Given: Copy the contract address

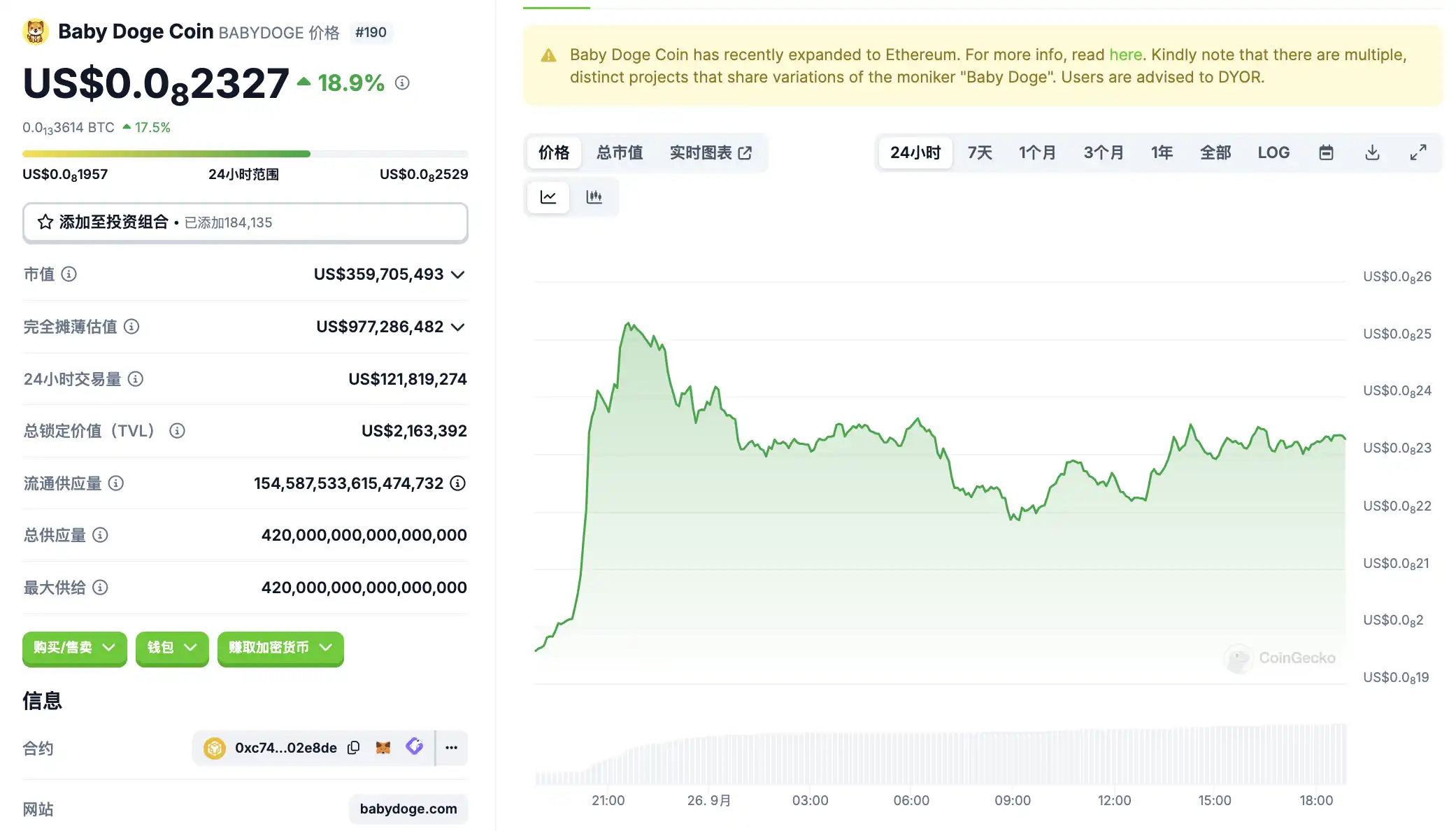Looking at the screenshot, I should 354,748.
